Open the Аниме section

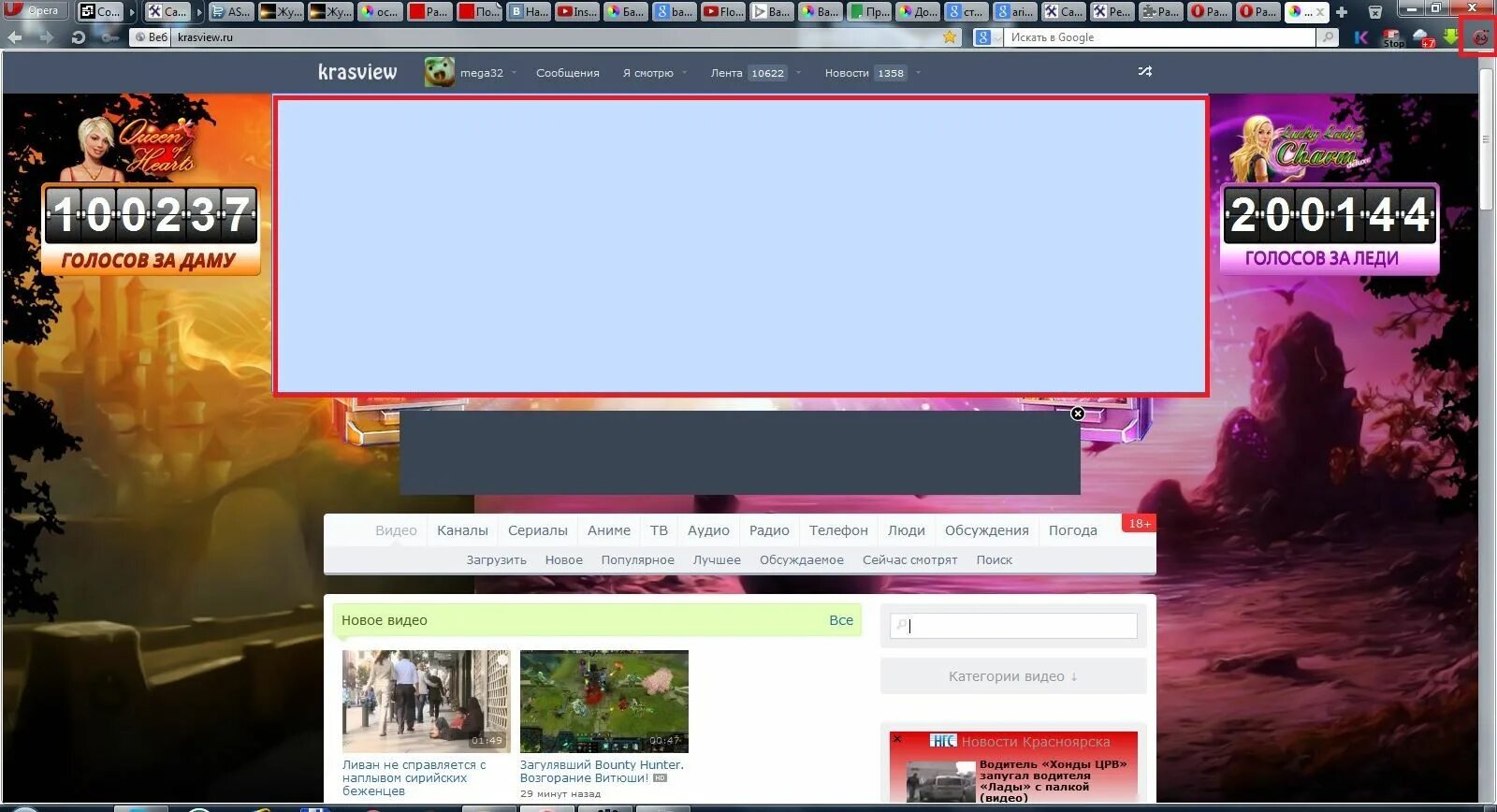click(609, 530)
